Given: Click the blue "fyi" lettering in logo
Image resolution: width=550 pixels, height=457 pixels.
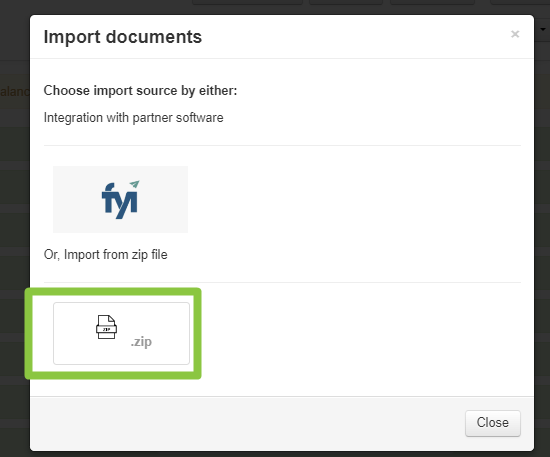Looking at the screenshot, I should click(119, 201).
